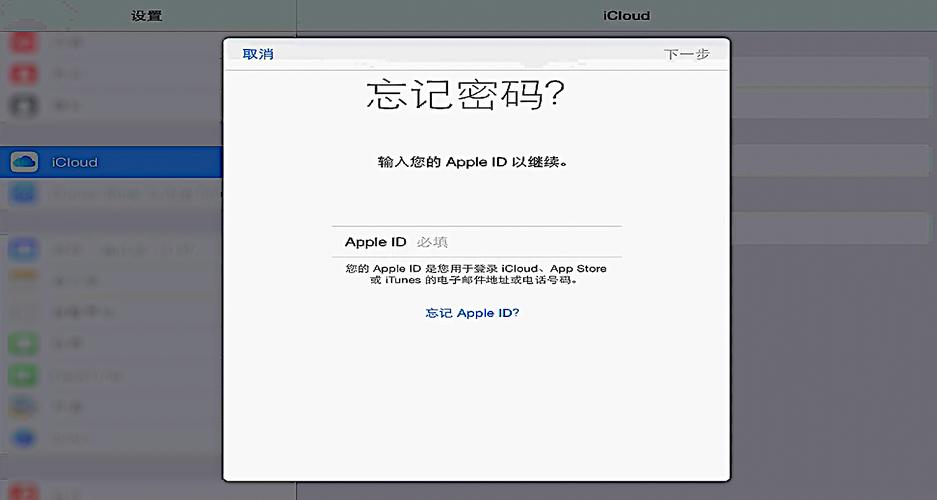Viewport: 937px width, 500px height.
Task: Click the 忘记密码? dialog heading
Action: [x=465, y=96]
